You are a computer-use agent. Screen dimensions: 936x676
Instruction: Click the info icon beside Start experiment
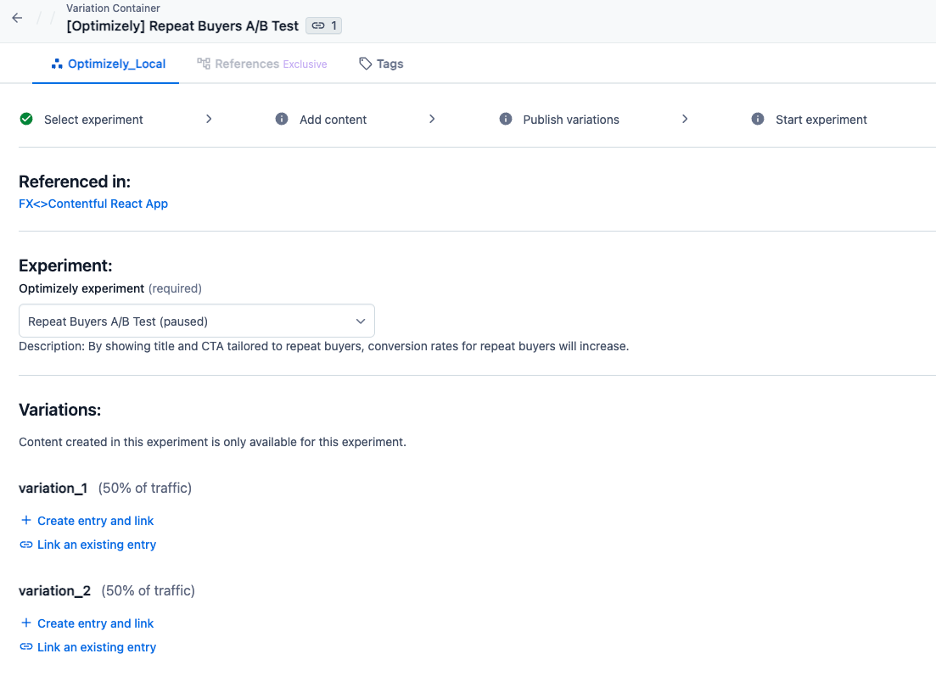(x=758, y=119)
